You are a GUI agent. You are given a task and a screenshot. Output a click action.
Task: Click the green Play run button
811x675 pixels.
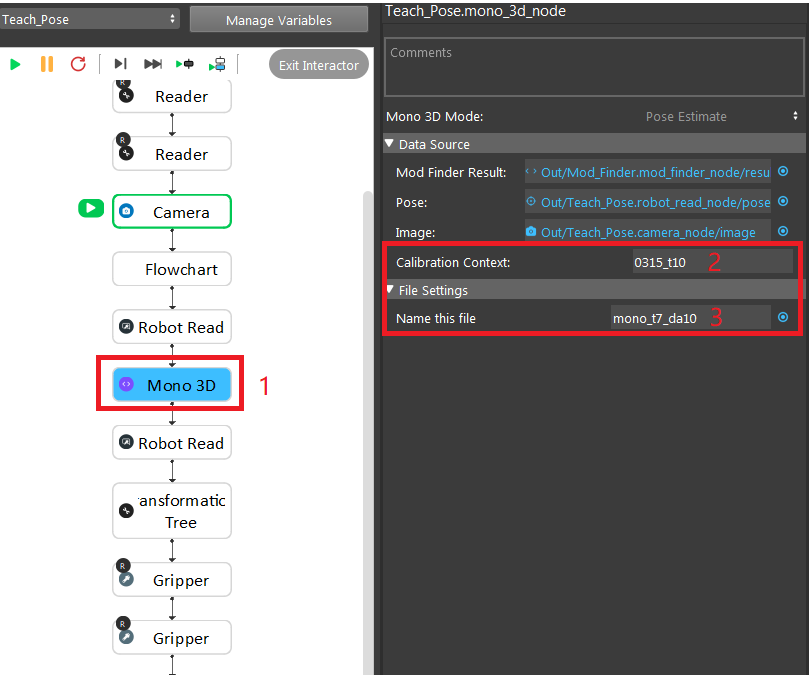(x=15, y=64)
